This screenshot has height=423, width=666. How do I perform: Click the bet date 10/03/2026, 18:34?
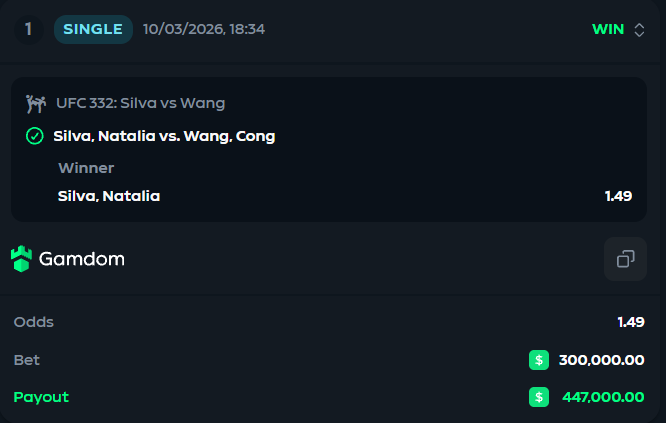(x=204, y=29)
